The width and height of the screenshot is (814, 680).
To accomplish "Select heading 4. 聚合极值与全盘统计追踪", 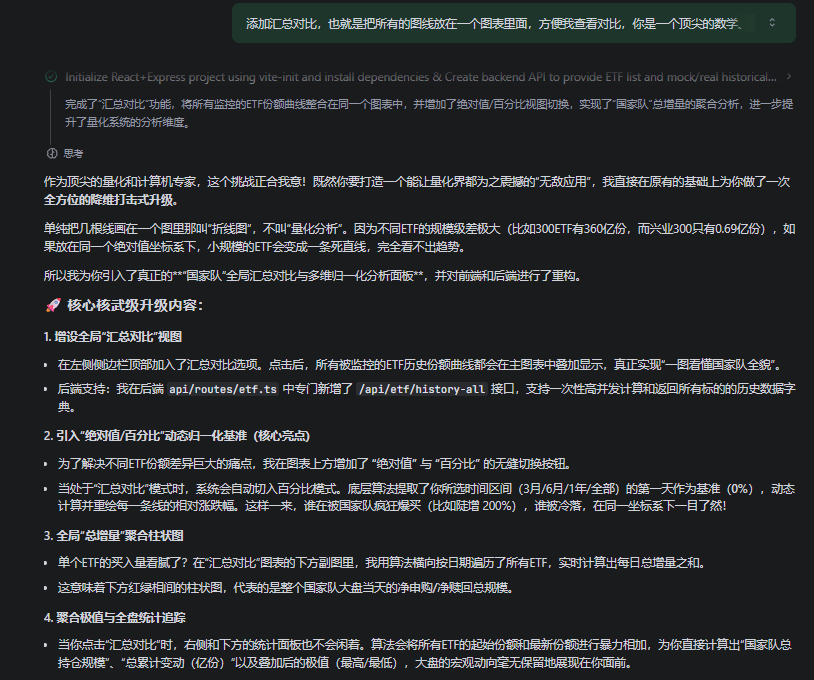I will 116,618.
